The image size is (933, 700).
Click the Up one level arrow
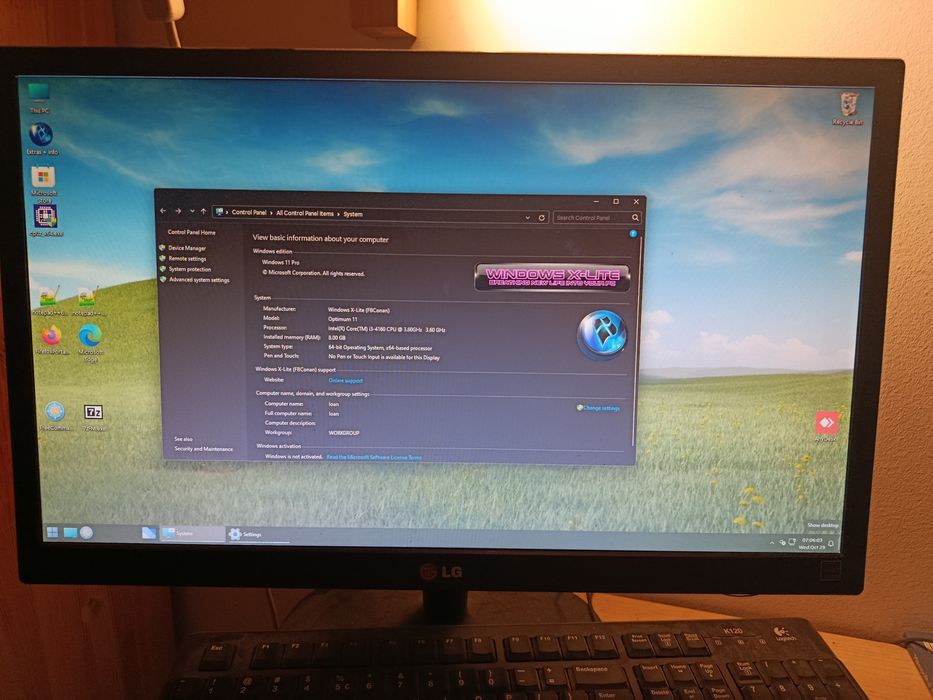pyautogui.click(x=203, y=211)
